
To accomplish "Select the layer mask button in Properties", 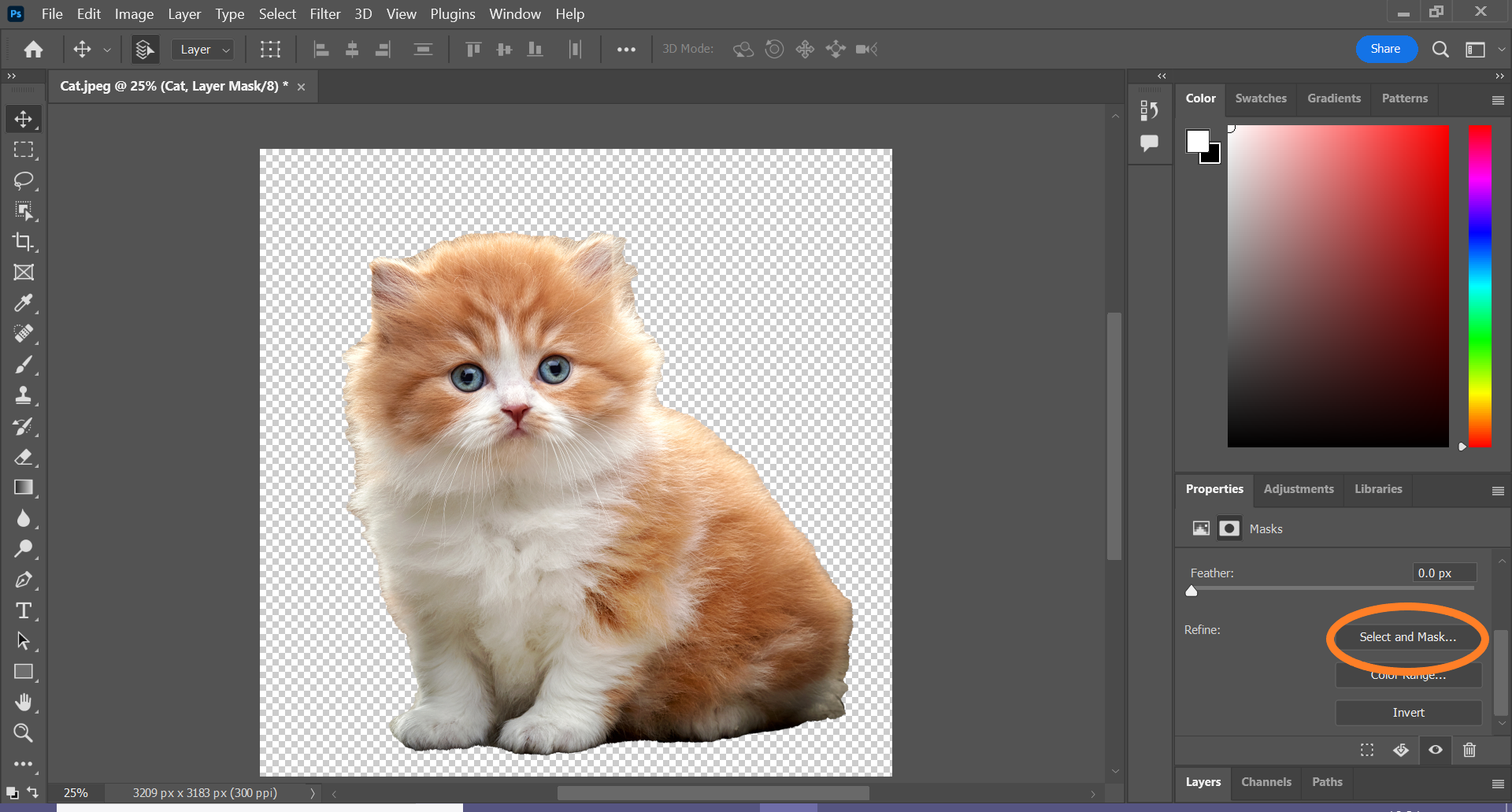I will coord(1229,528).
